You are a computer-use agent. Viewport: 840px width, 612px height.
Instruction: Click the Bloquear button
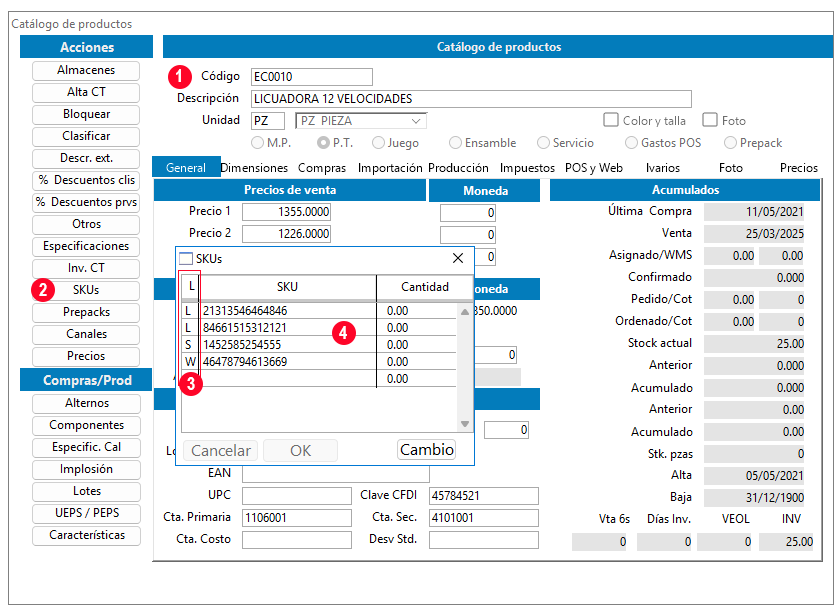tap(86, 114)
